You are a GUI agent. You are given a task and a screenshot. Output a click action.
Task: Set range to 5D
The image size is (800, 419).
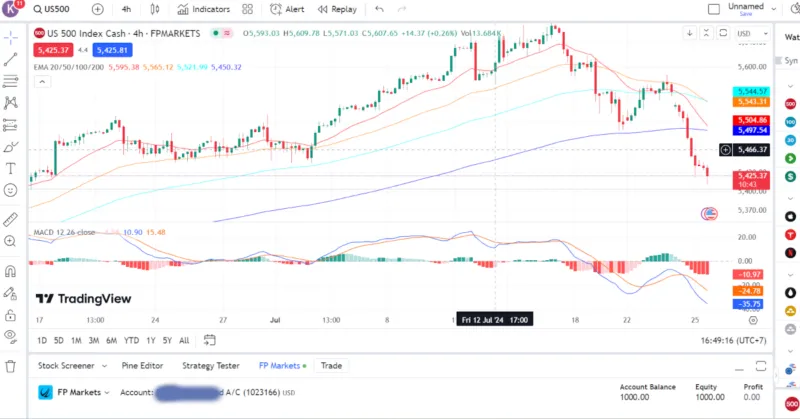[59, 340]
